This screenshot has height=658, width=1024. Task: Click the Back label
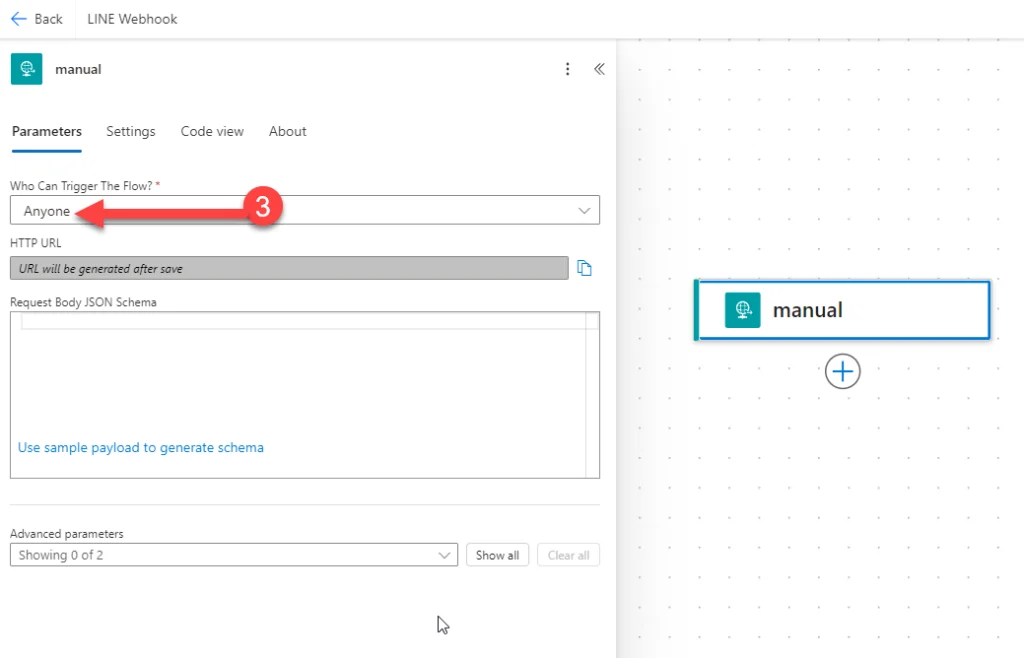click(x=48, y=19)
